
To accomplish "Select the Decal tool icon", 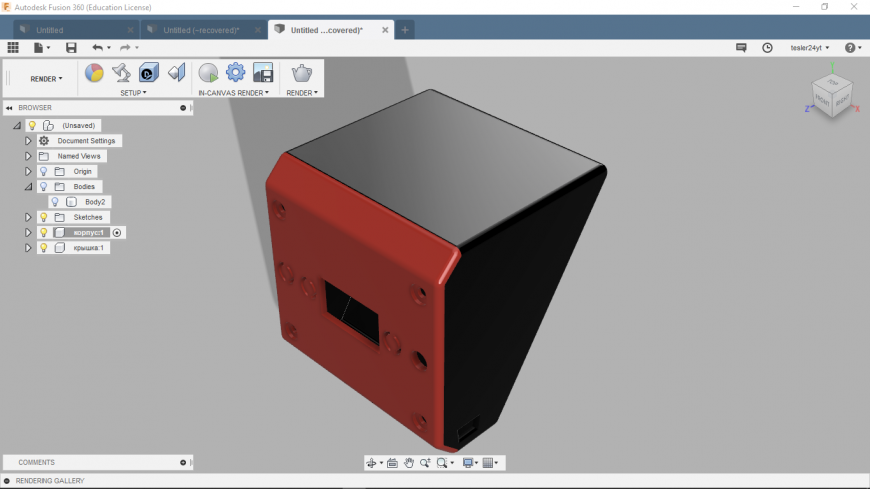I will [149, 73].
